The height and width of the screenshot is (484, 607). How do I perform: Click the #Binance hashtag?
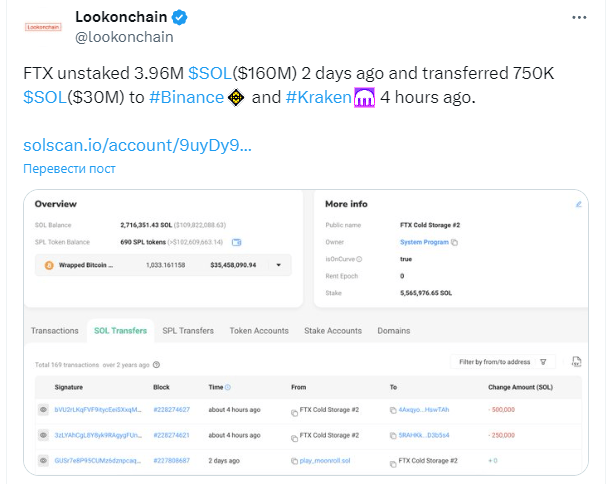point(187,97)
